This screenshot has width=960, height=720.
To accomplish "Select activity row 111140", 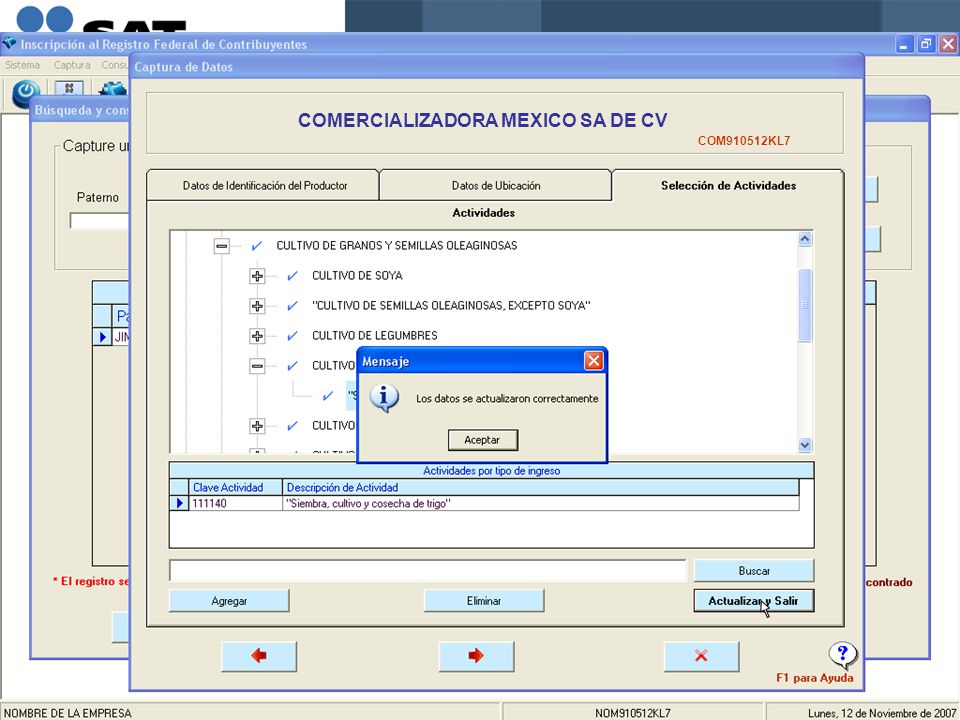I will coord(484,503).
